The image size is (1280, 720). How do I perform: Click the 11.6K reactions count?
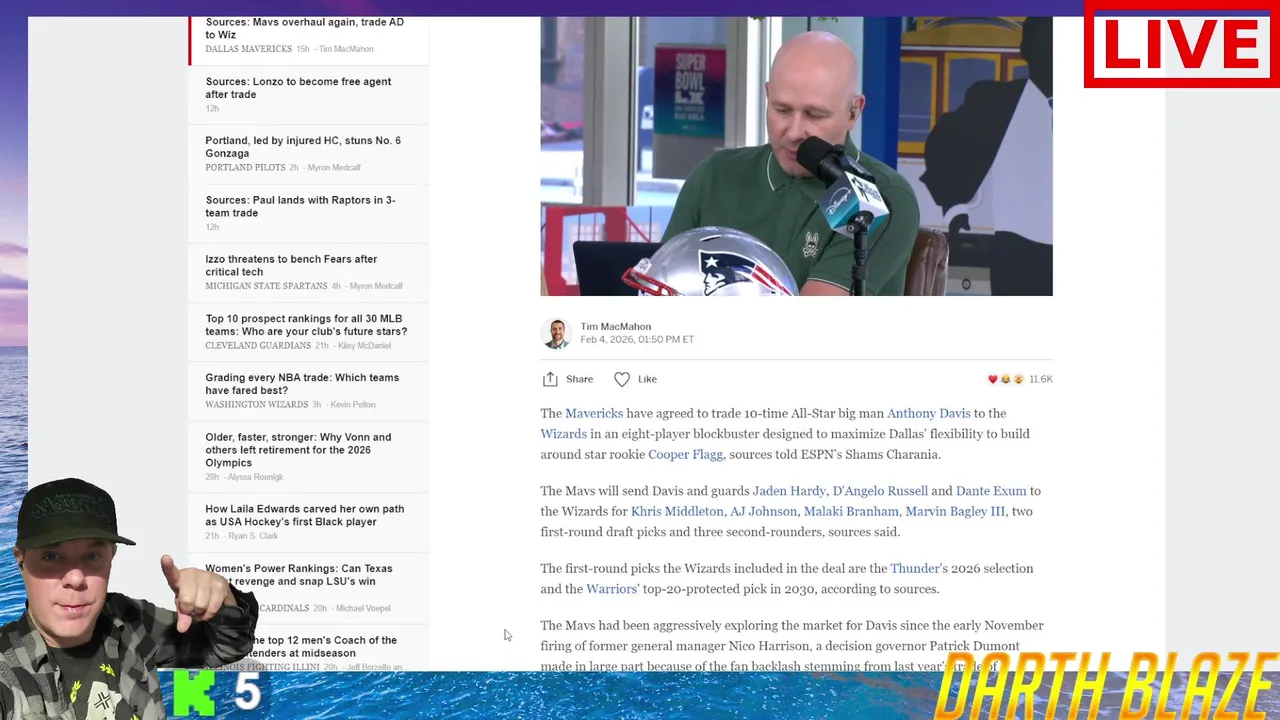click(x=1040, y=379)
